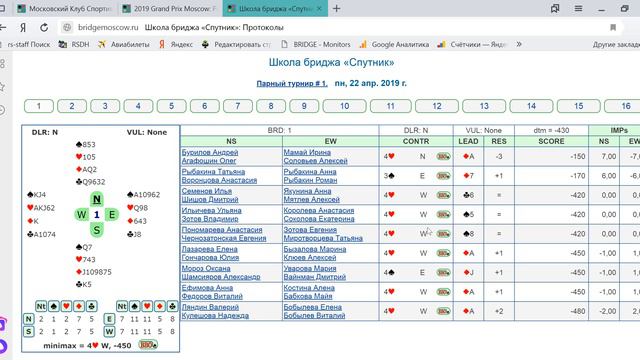Close the Школа бриджа «Спутник» tab
The width and height of the screenshot is (640, 360).
tap(319, 9)
